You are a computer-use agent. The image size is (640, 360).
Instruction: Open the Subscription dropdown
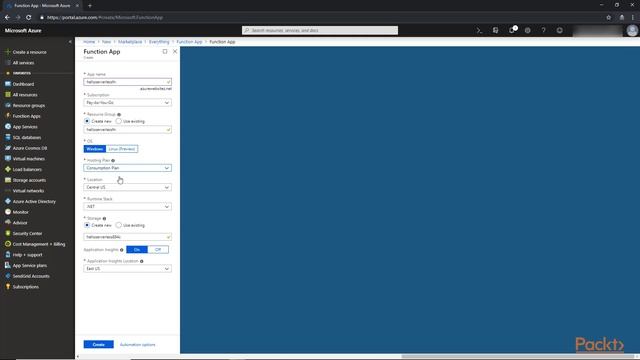[x=127, y=102]
